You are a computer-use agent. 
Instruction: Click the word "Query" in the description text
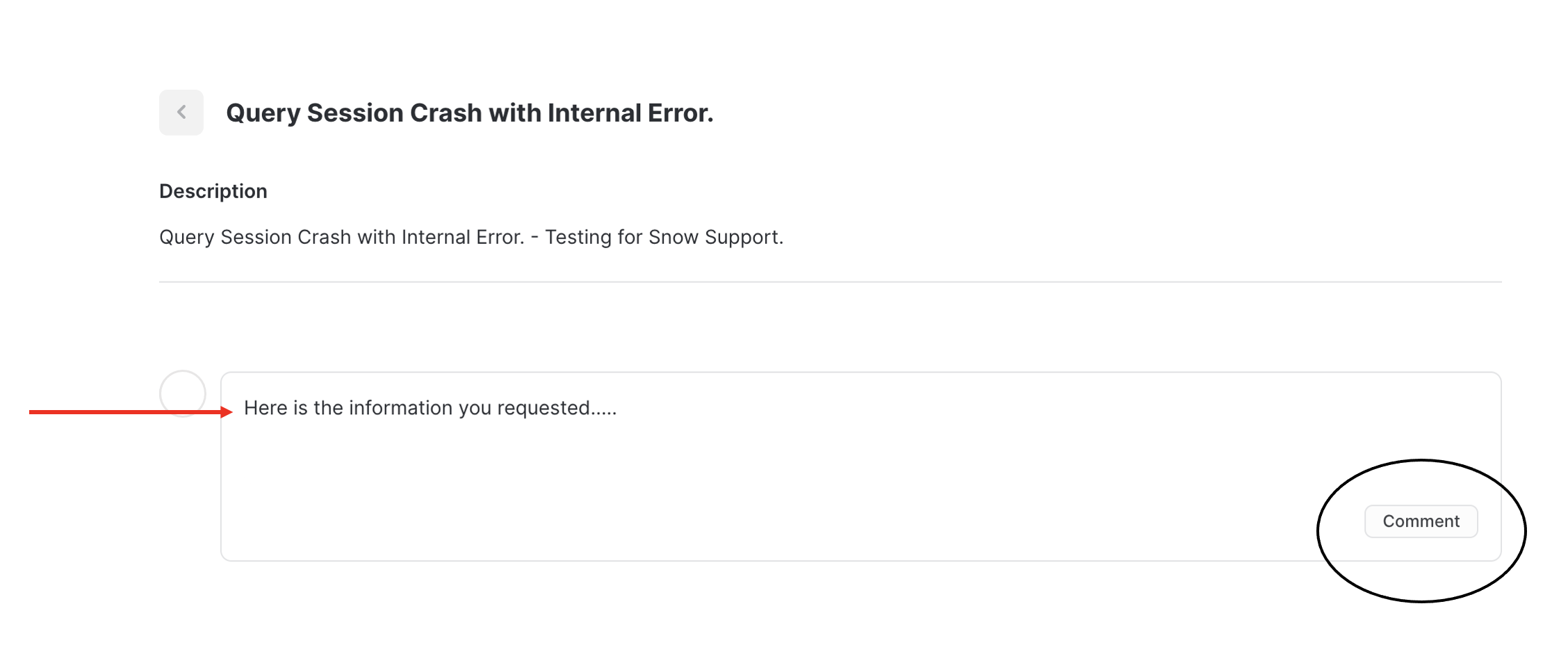pyautogui.click(x=186, y=237)
